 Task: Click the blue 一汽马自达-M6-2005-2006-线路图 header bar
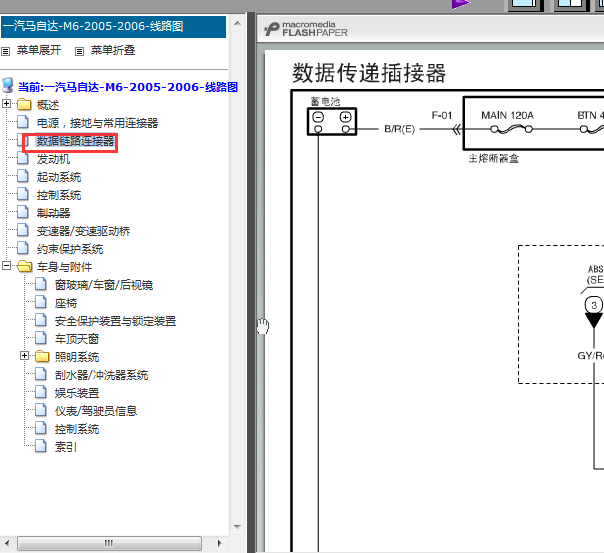tap(114, 27)
